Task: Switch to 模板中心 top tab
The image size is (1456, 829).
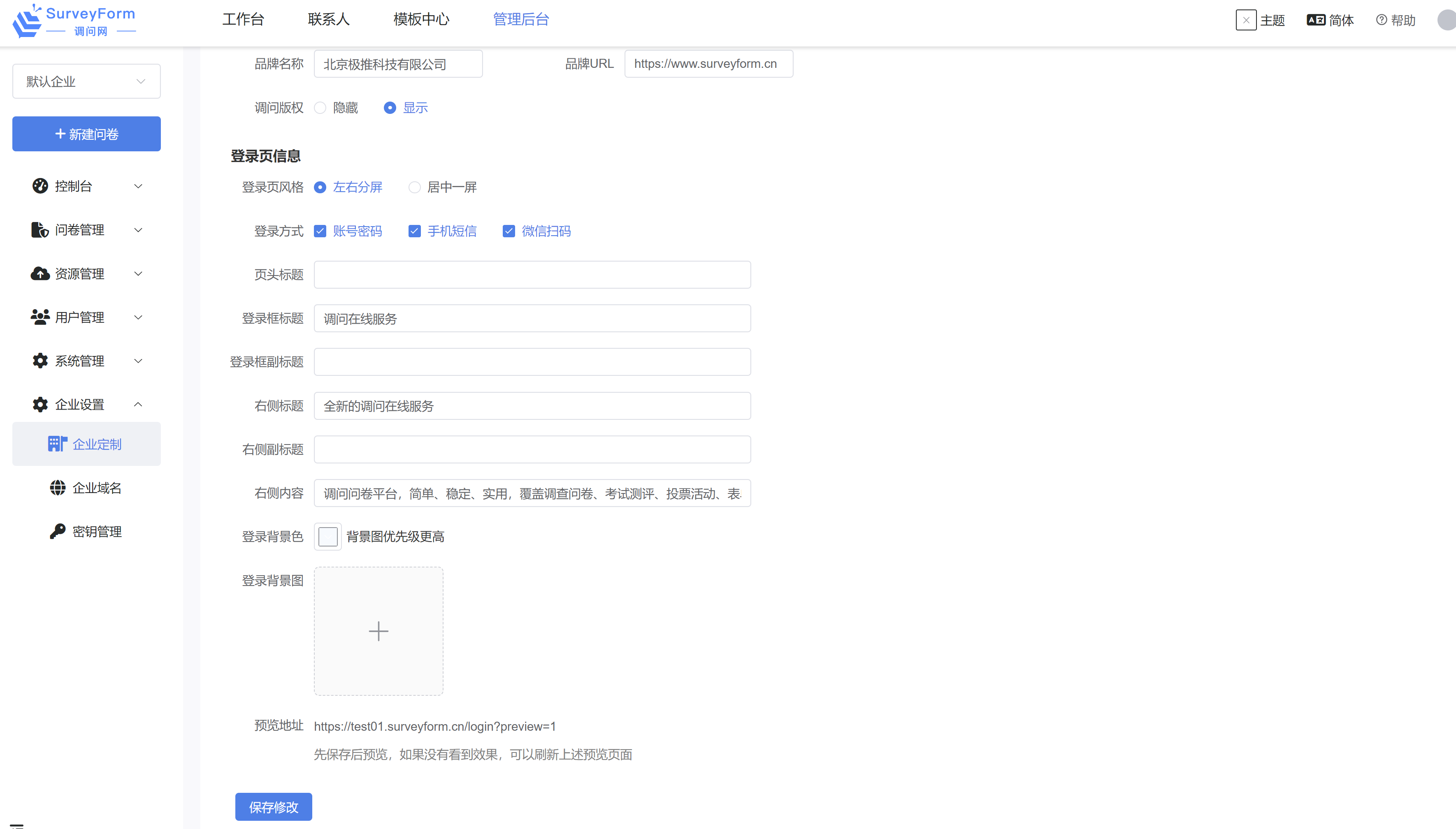Action: click(421, 19)
